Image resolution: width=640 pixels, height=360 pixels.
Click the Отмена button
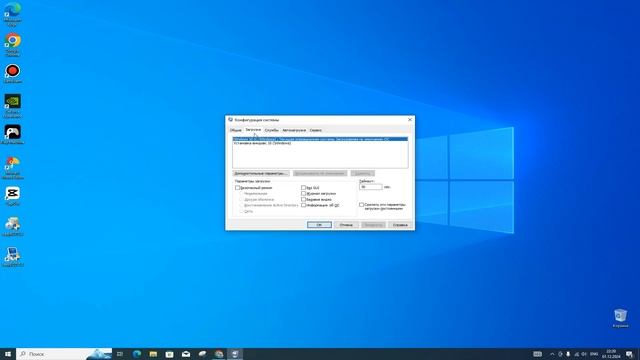pyautogui.click(x=346, y=225)
